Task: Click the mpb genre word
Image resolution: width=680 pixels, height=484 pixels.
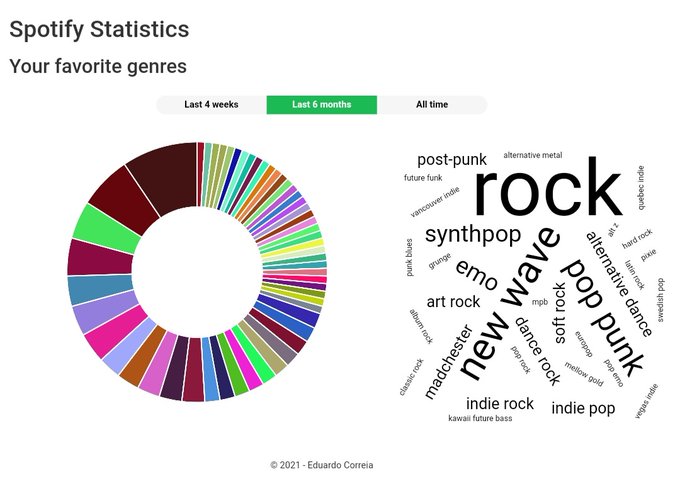Action: point(540,302)
